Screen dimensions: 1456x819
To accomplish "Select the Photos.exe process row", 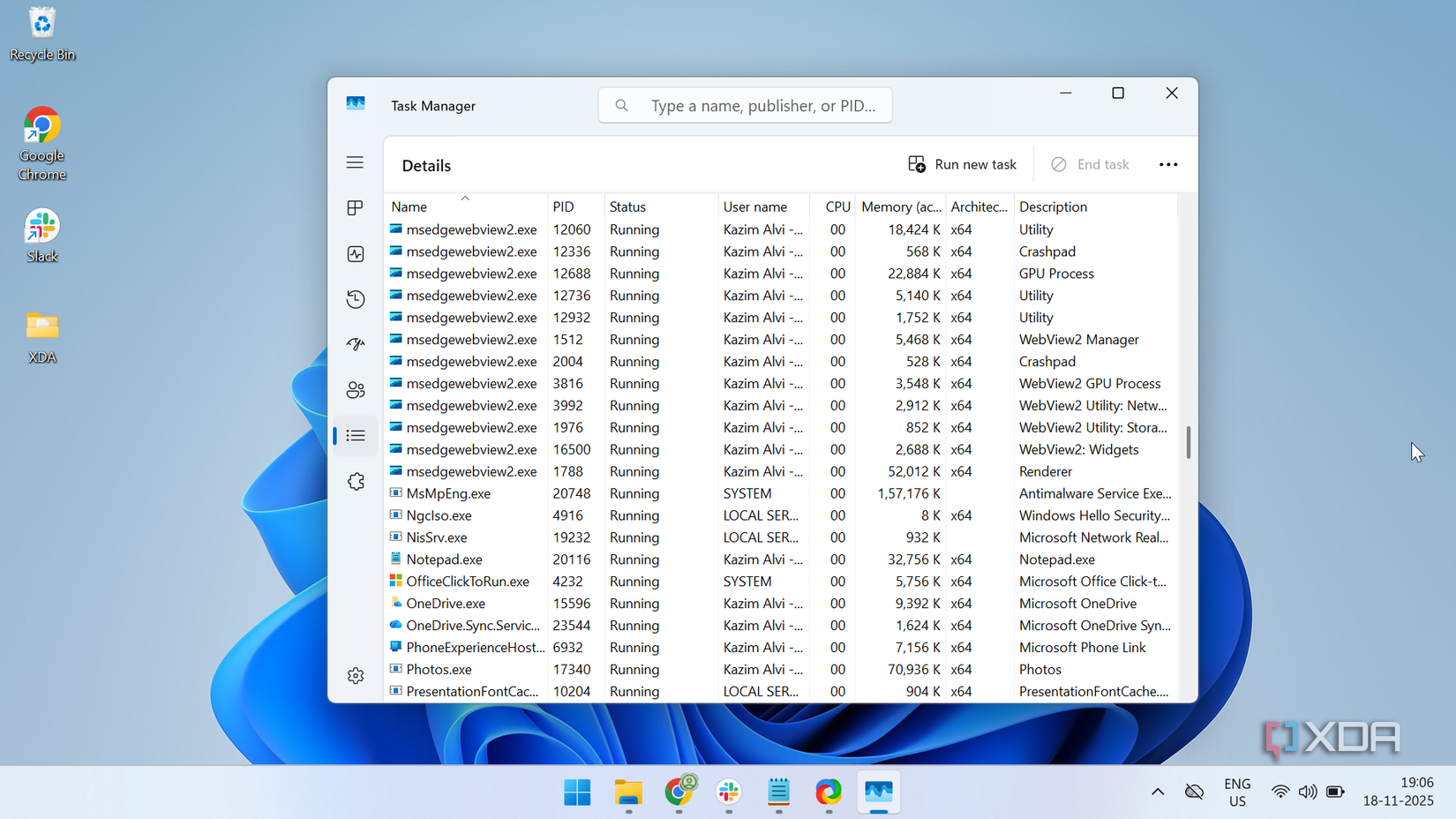I will tap(781, 670).
